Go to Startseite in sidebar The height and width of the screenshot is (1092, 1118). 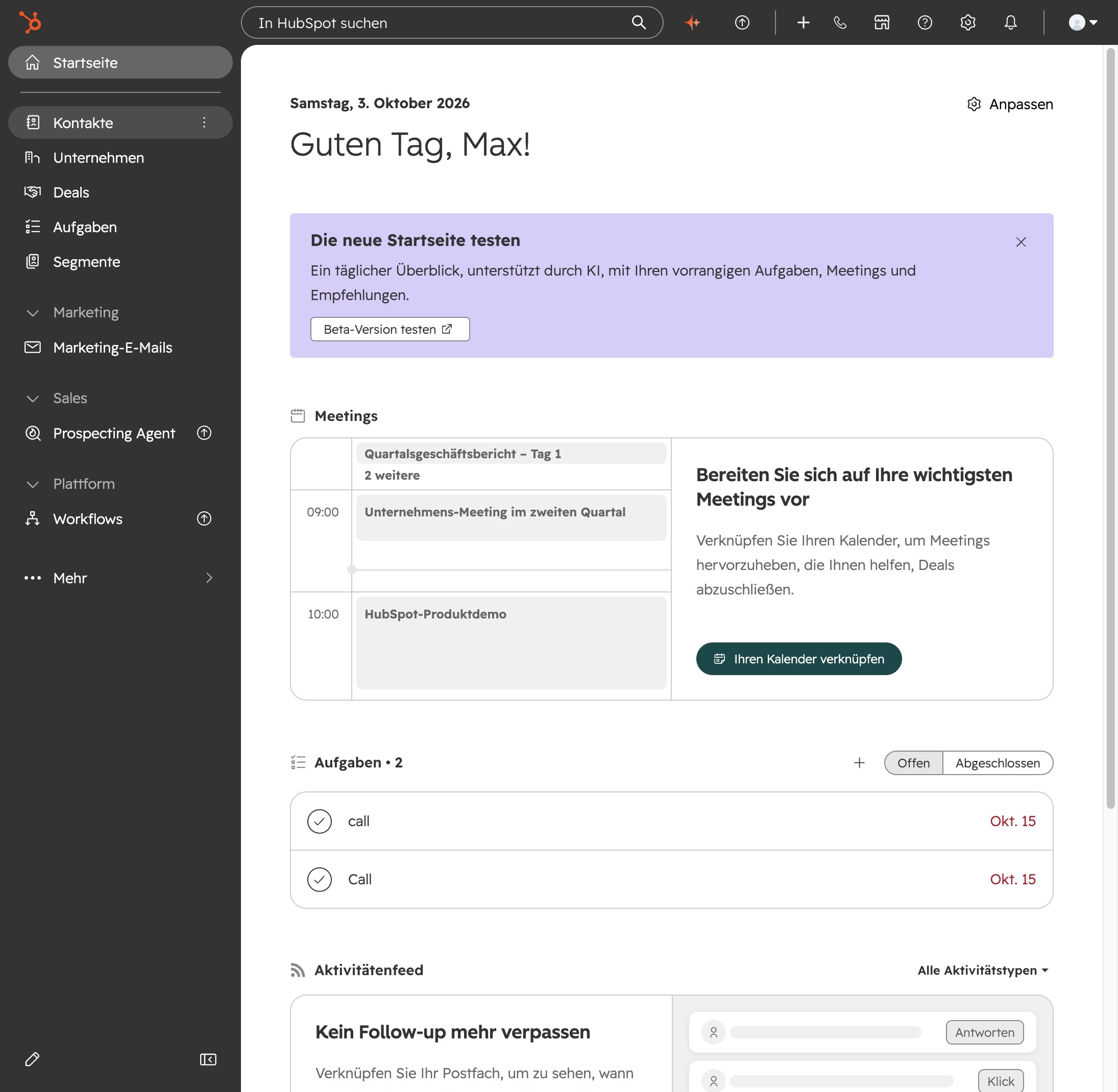tap(120, 63)
